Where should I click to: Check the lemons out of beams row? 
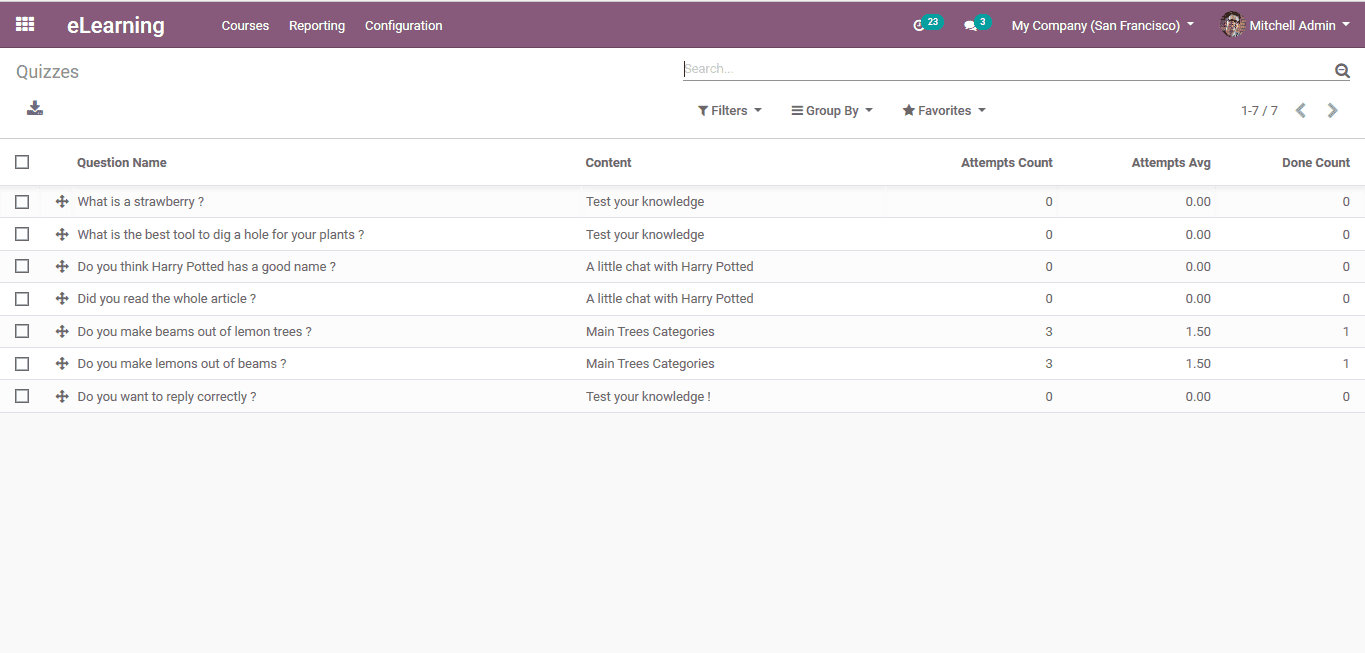[x=22, y=364]
